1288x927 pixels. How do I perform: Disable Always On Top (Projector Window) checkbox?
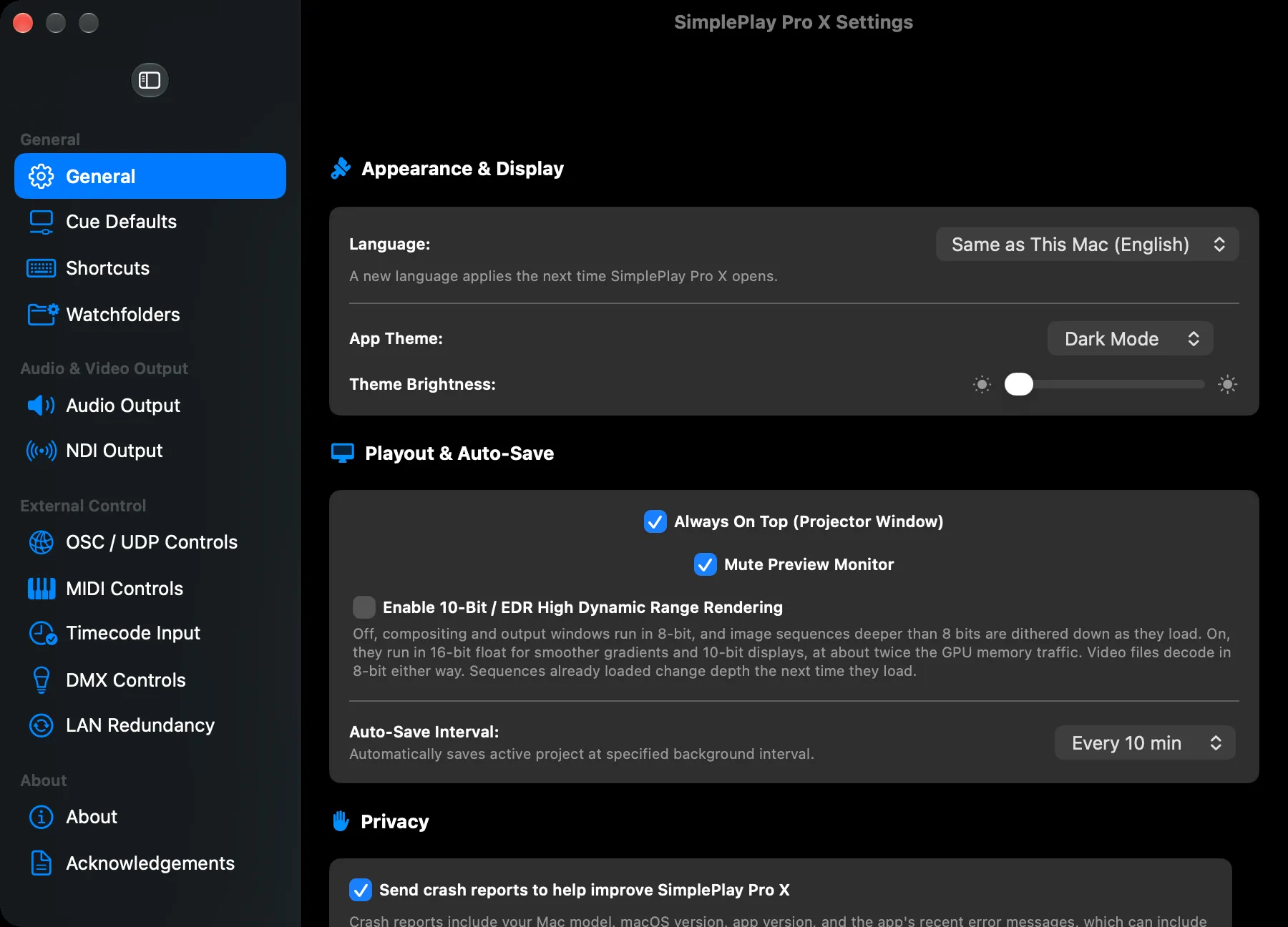pos(655,521)
